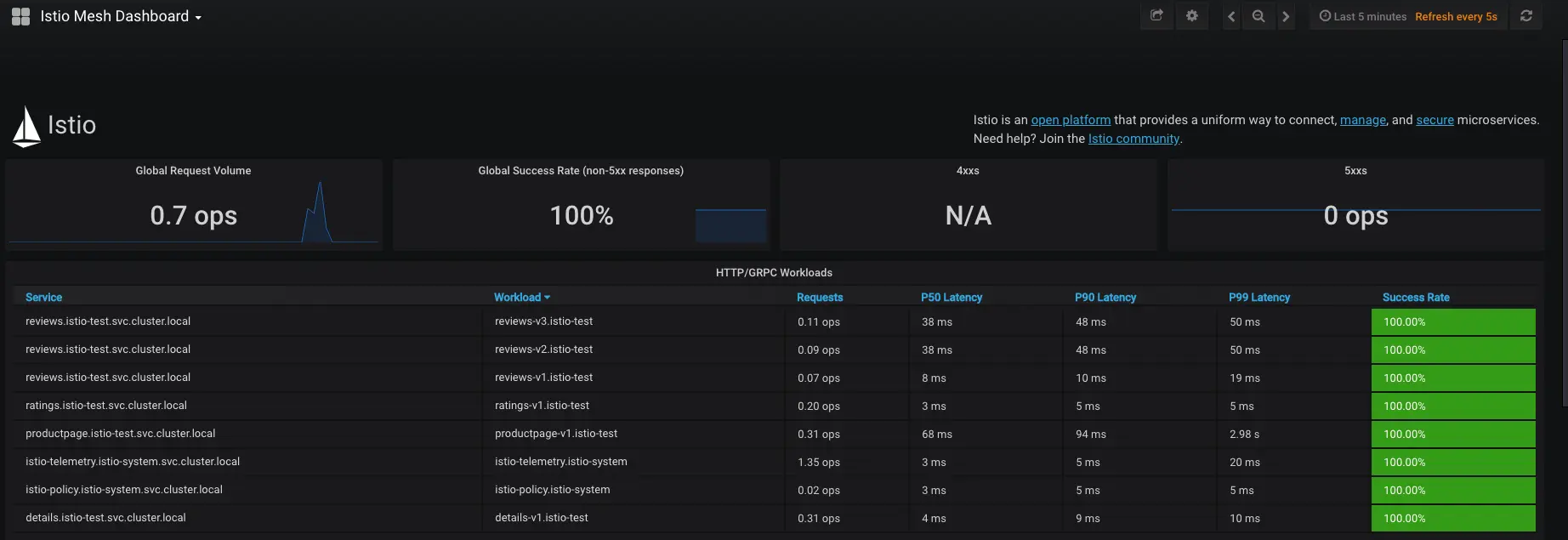Click the 1.35 ops requests value

pyautogui.click(x=819, y=463)
